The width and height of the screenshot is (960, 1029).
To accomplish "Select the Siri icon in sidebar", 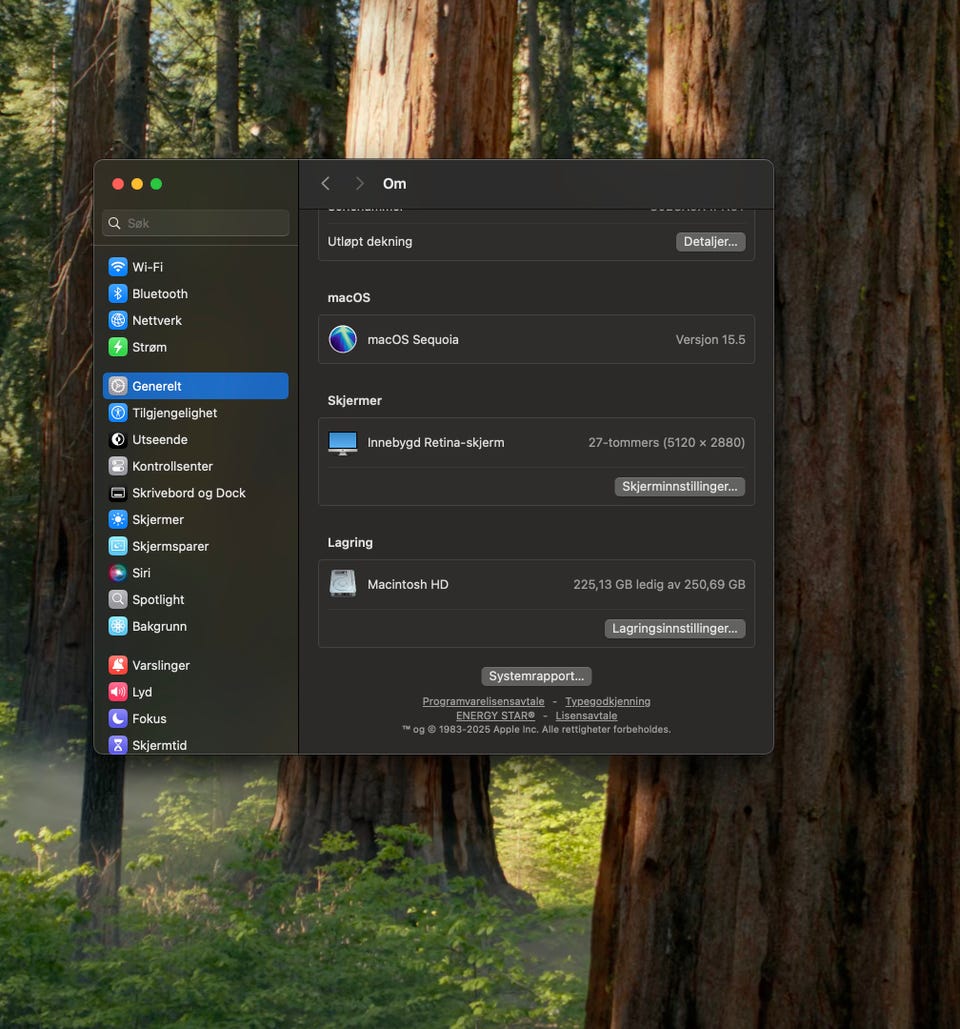I will coord(118,573).
